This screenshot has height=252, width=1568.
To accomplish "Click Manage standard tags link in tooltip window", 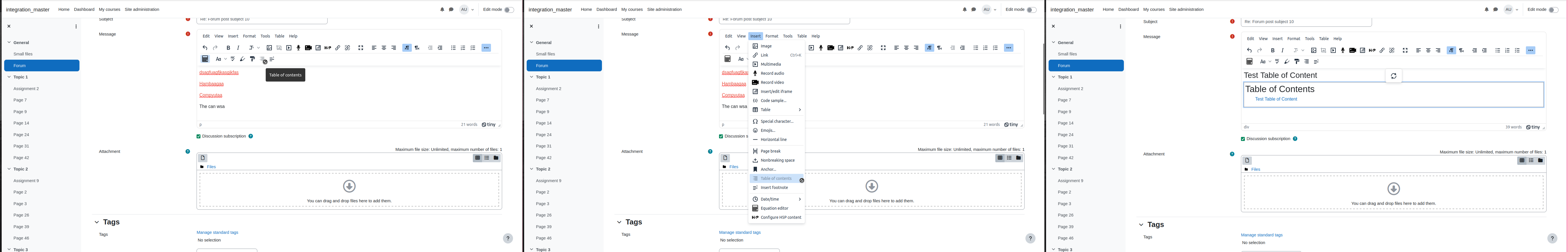I will tap(217, 232).
